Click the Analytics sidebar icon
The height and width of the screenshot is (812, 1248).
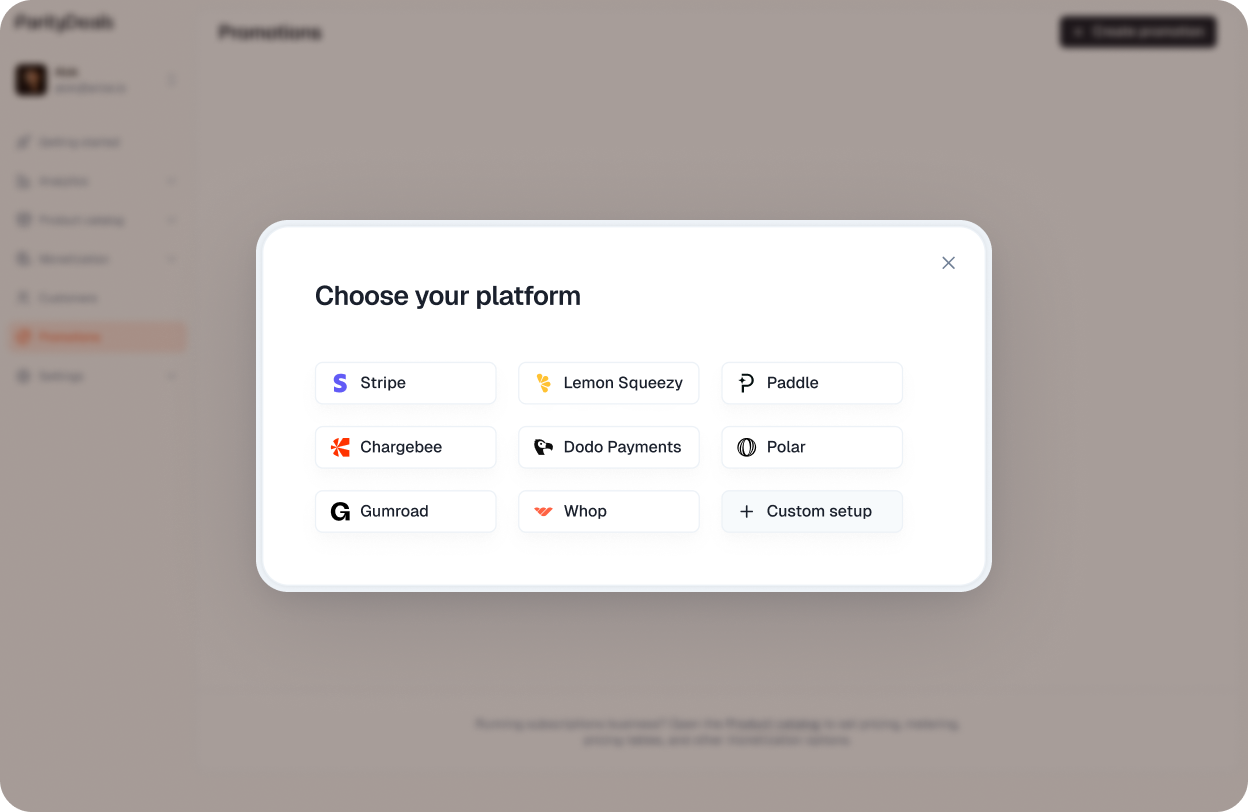pos(23,181)
